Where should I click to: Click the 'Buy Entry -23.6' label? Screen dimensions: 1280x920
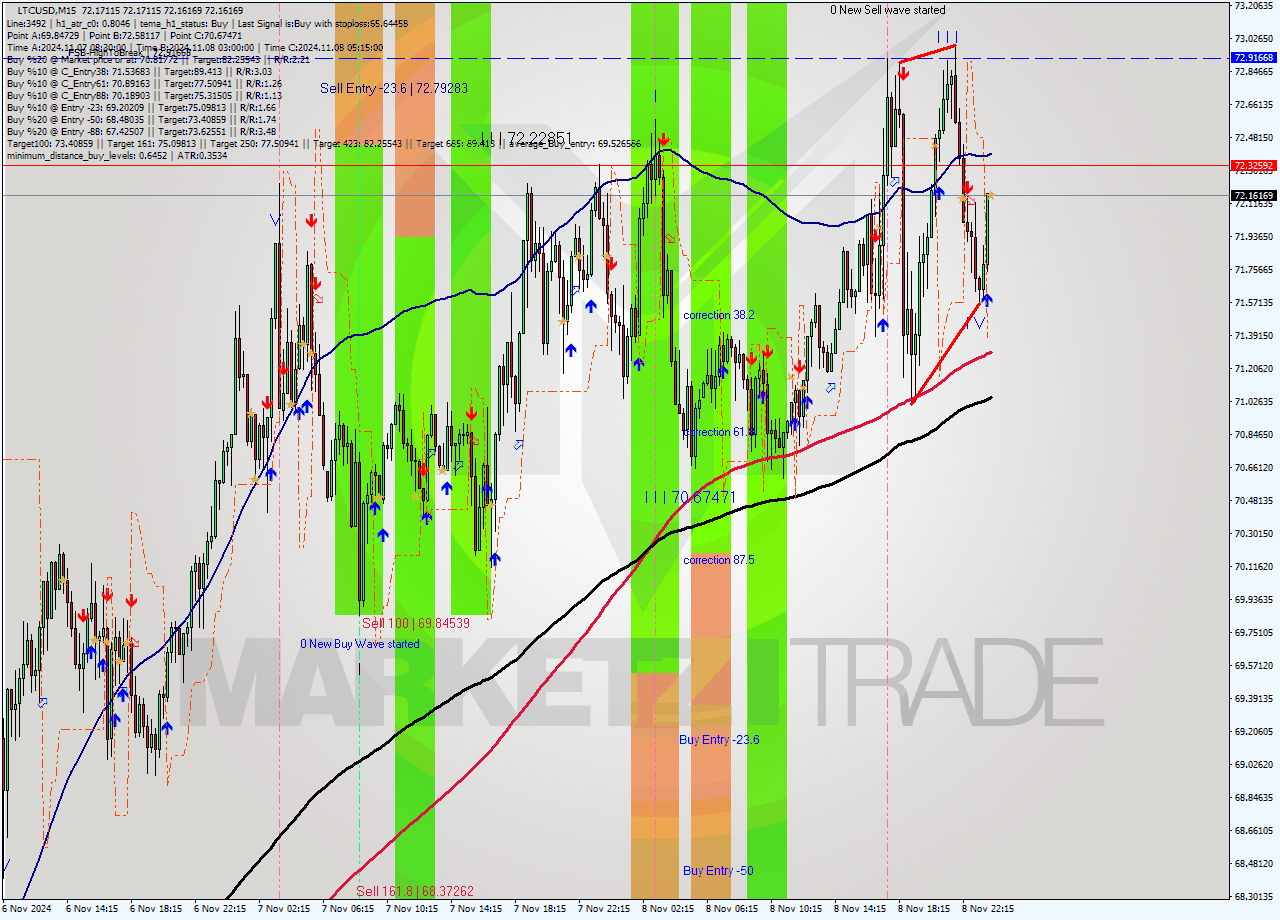click(719, 740)
